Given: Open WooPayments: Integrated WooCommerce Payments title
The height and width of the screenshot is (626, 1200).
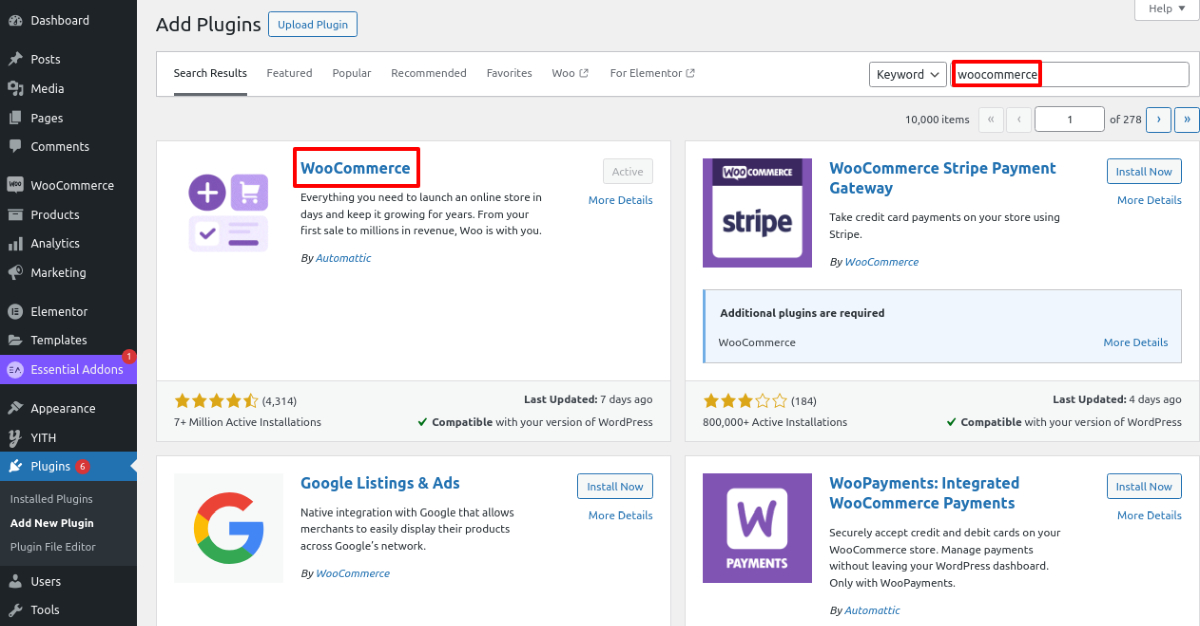Looking at the screenshot, I should (x=922, y=493).
